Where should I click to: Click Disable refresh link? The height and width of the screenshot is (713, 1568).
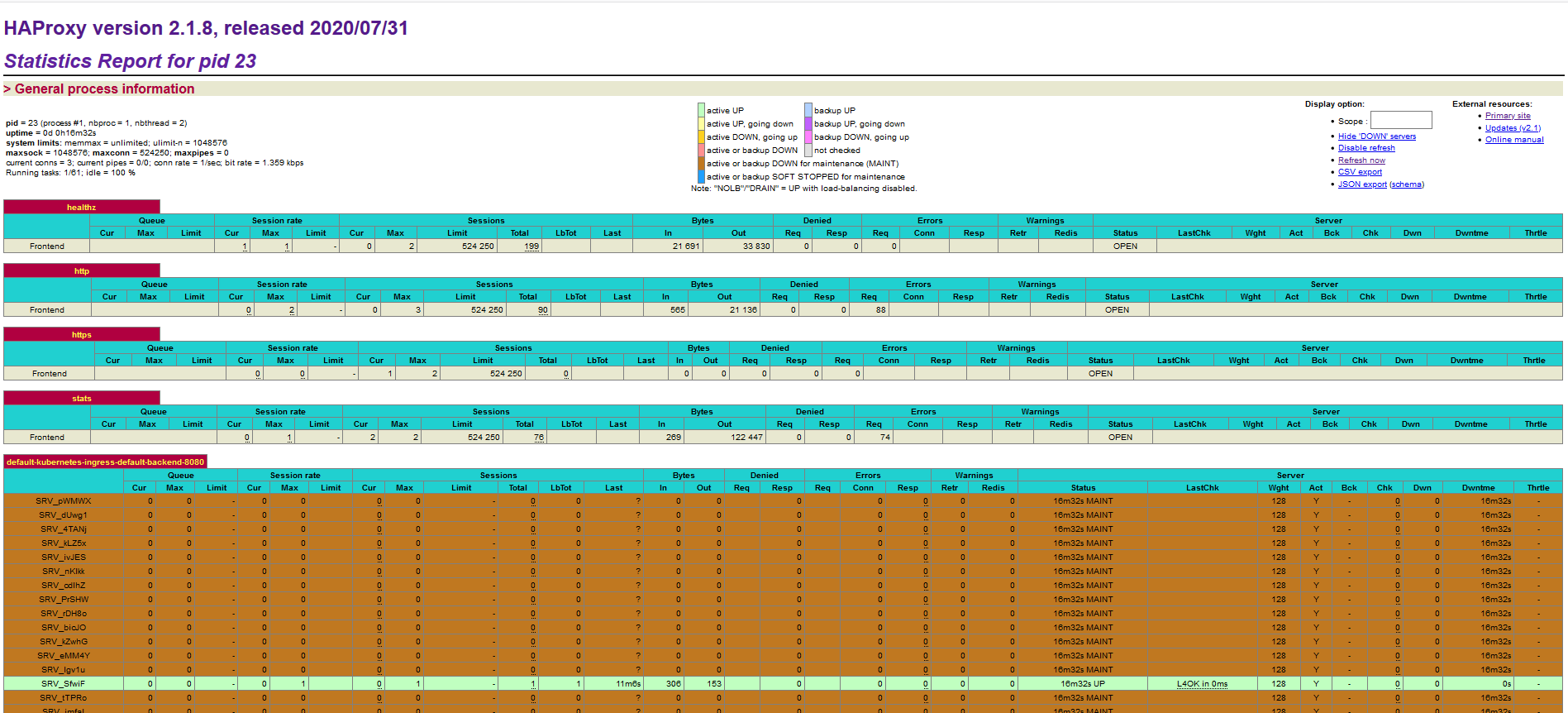tap(1365, 148)
